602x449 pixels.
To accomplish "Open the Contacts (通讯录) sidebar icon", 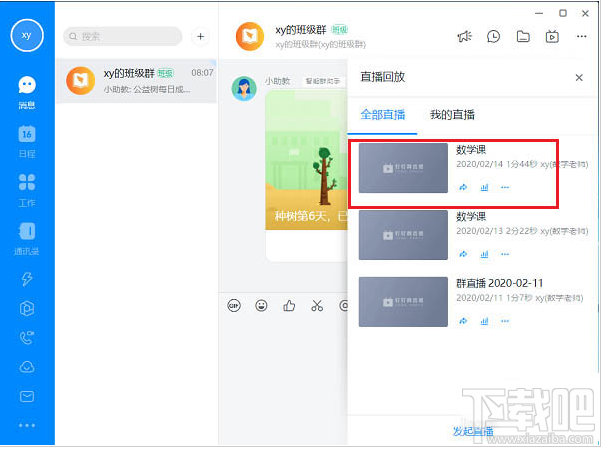I will 27,239.
